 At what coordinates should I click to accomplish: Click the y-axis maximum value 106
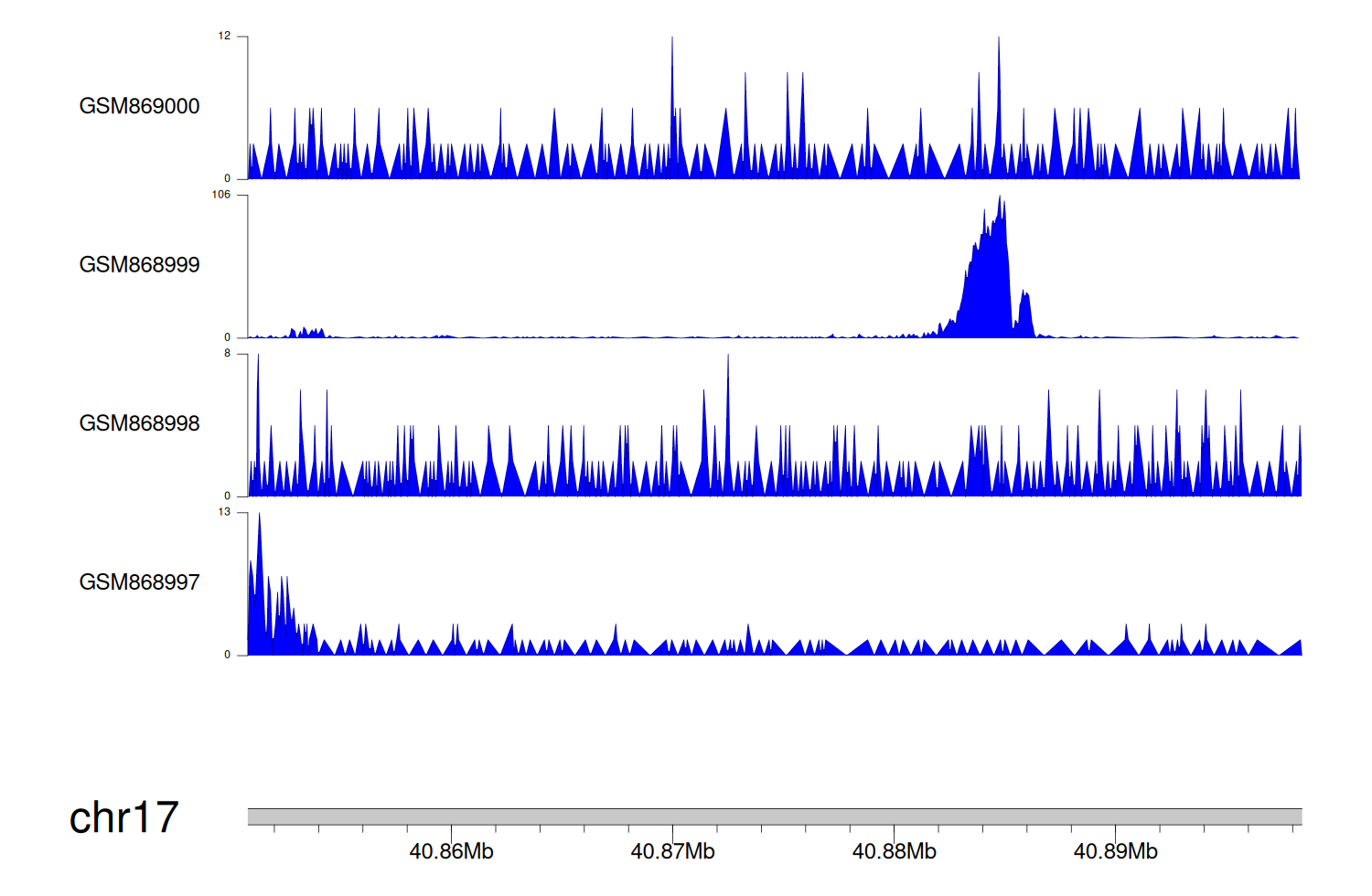(x=221, y=195)
